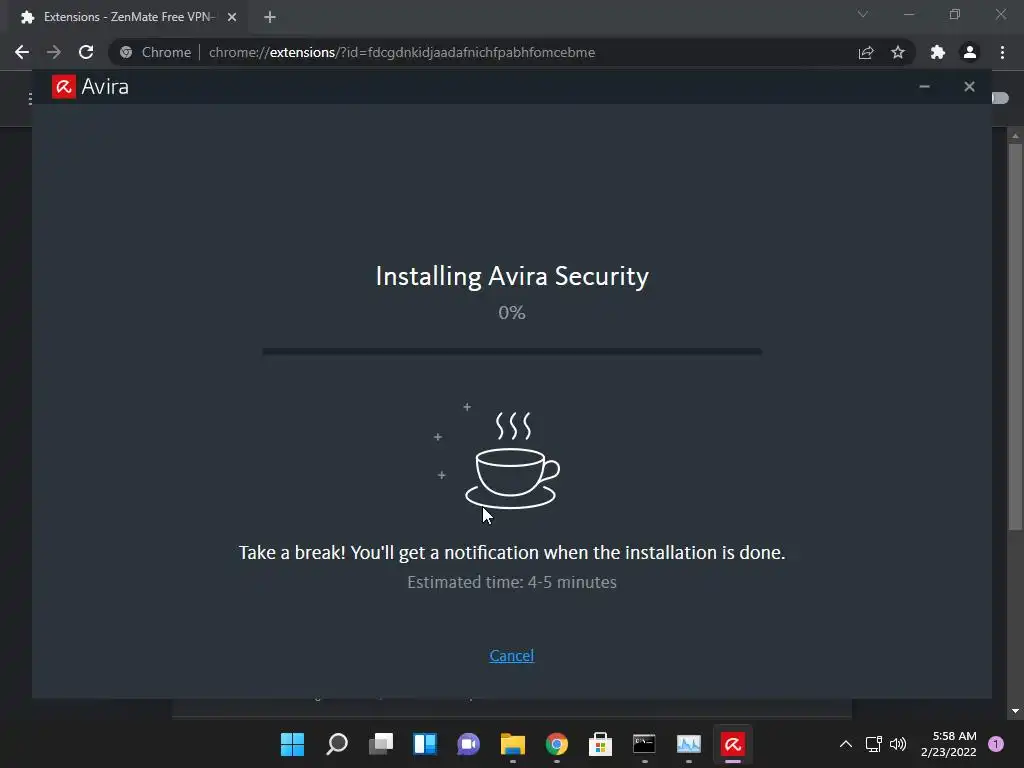Click the steaming coffee cup illustration

[512, 460]
